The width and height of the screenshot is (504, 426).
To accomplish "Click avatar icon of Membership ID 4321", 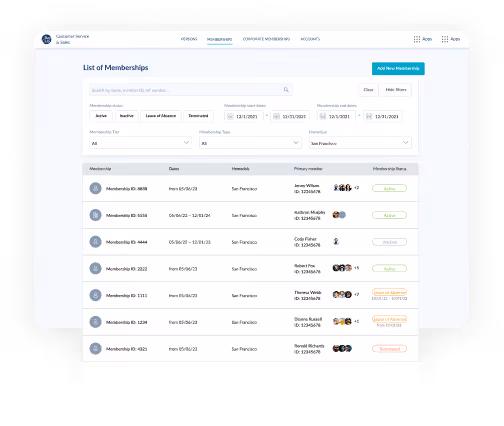I will 95,349.
